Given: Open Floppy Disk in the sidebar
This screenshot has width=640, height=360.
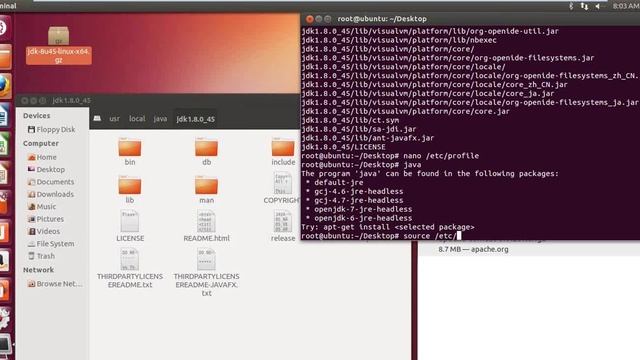Looking at the screenshot, I should [51, 129].
